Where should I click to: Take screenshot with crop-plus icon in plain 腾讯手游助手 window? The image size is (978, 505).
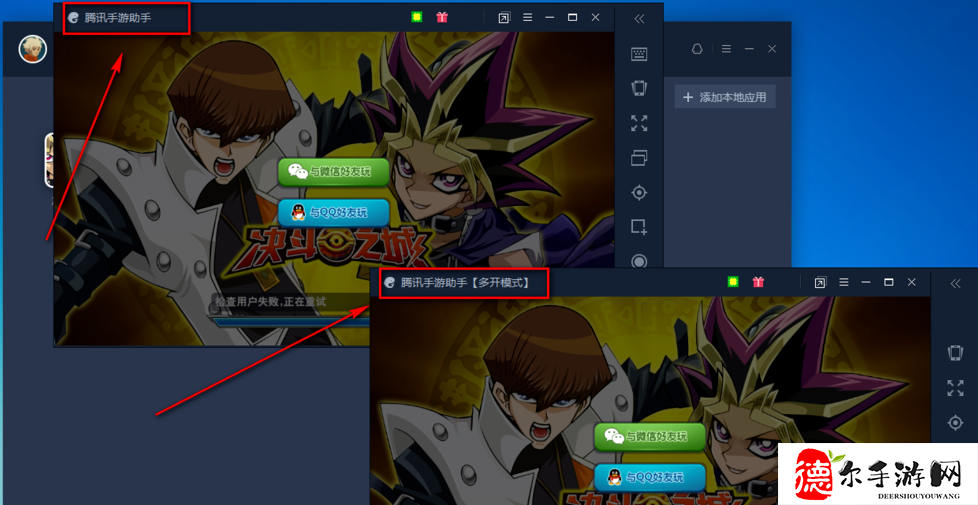(x=639, y=226)
